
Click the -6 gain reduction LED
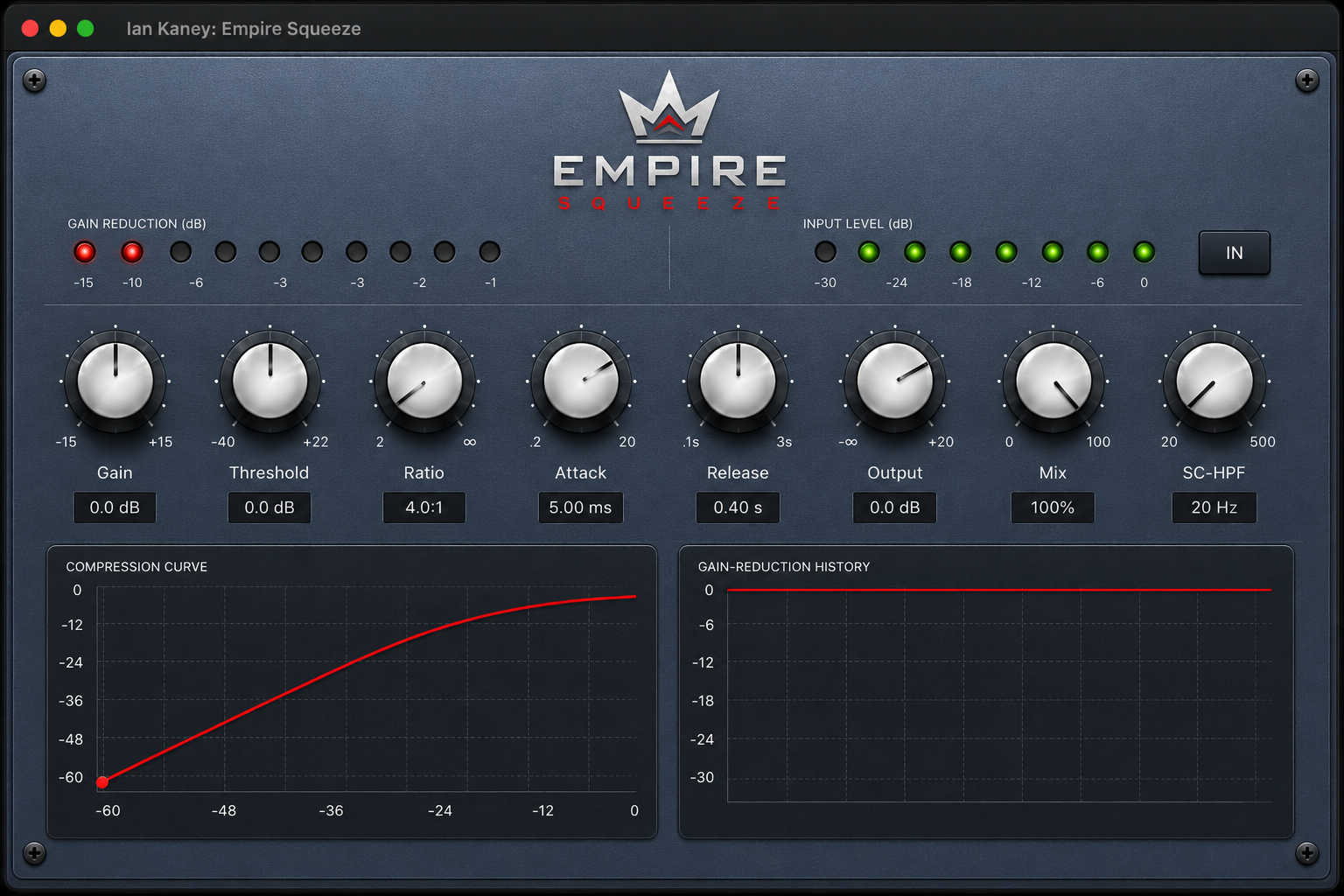[x=180, y=253]
